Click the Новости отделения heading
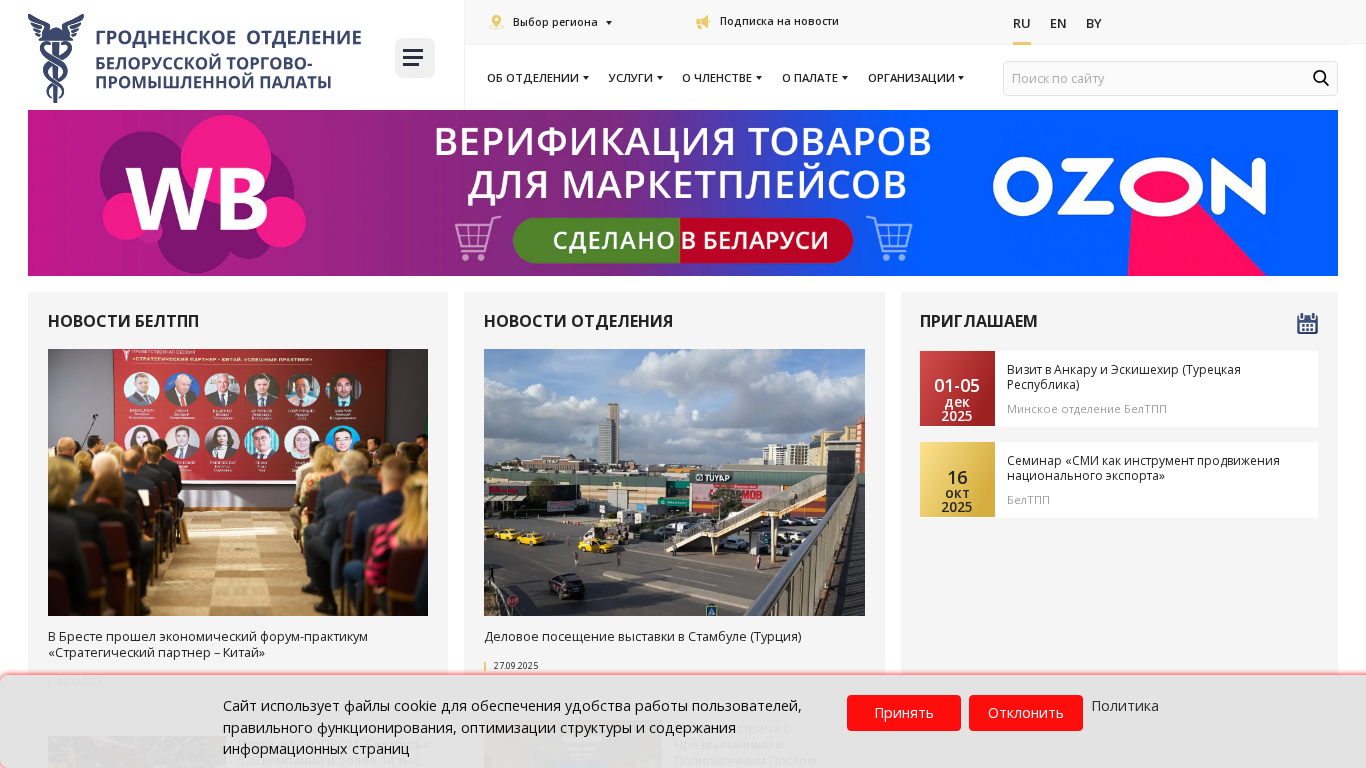Viewport: 1366px width, 768px height. point(578,321)
